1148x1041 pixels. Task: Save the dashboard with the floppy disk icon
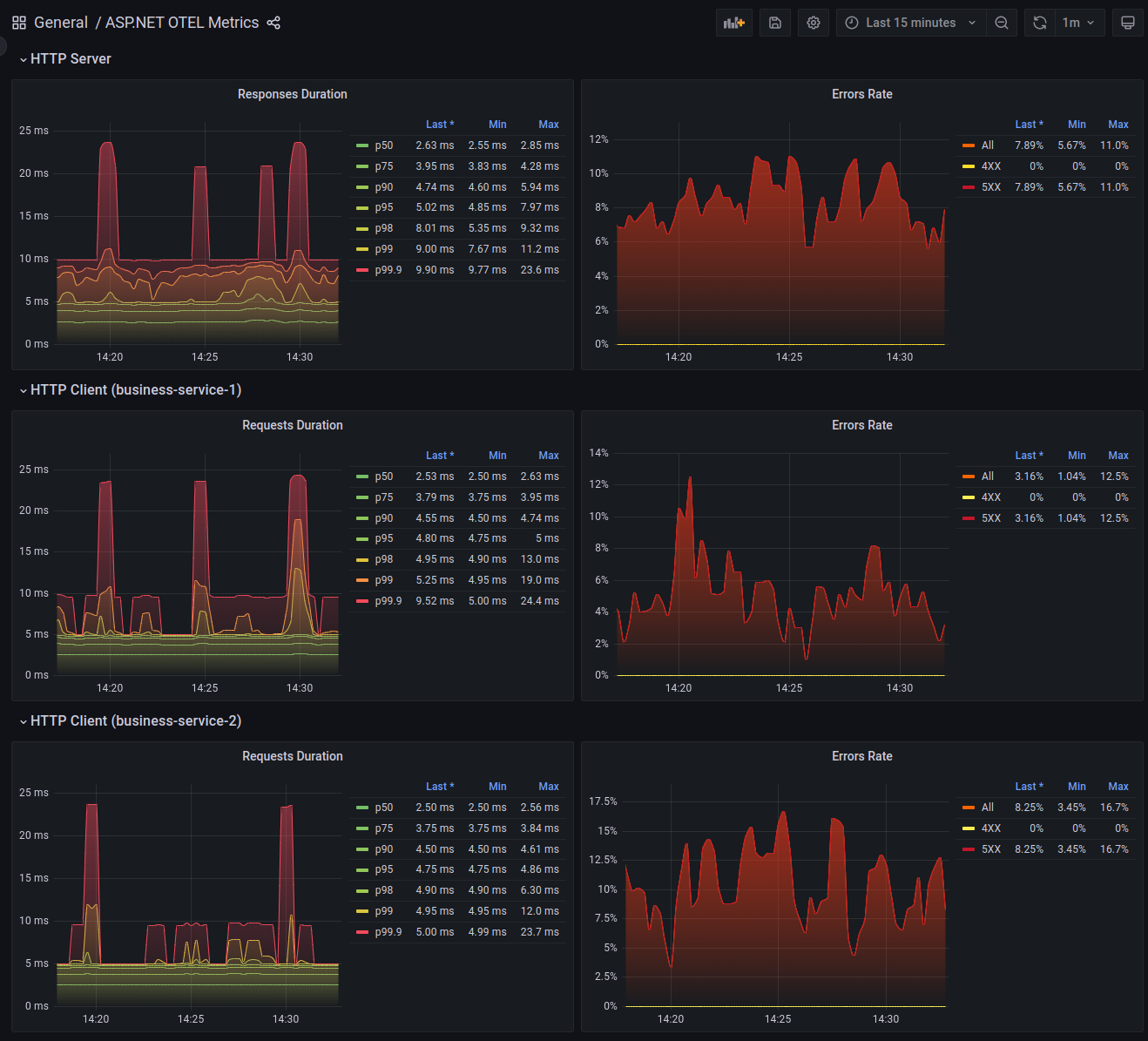(x=775, y=22)
